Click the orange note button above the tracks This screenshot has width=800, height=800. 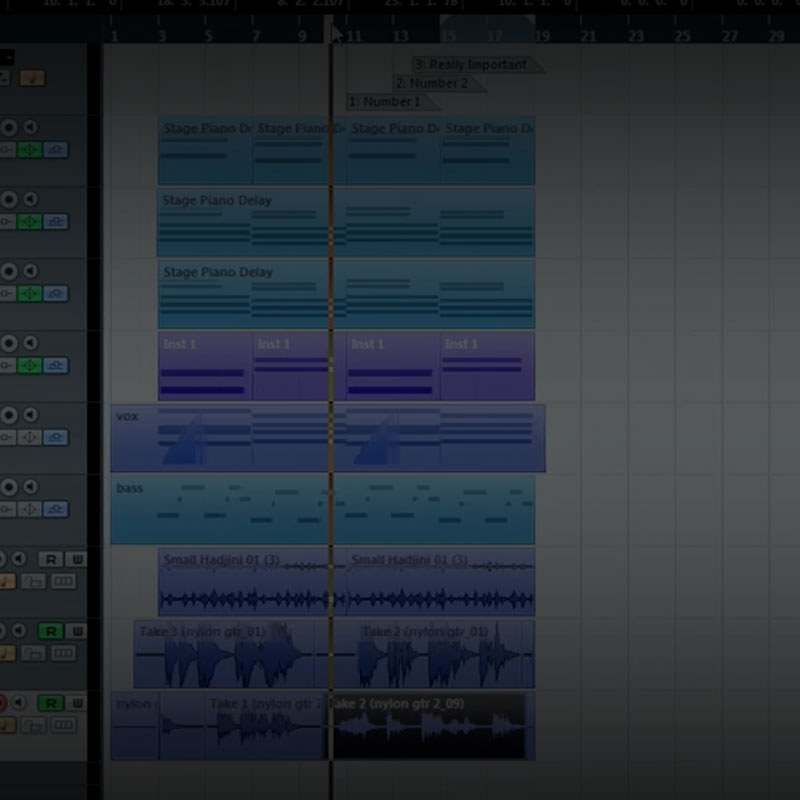(x=32, y=78)
